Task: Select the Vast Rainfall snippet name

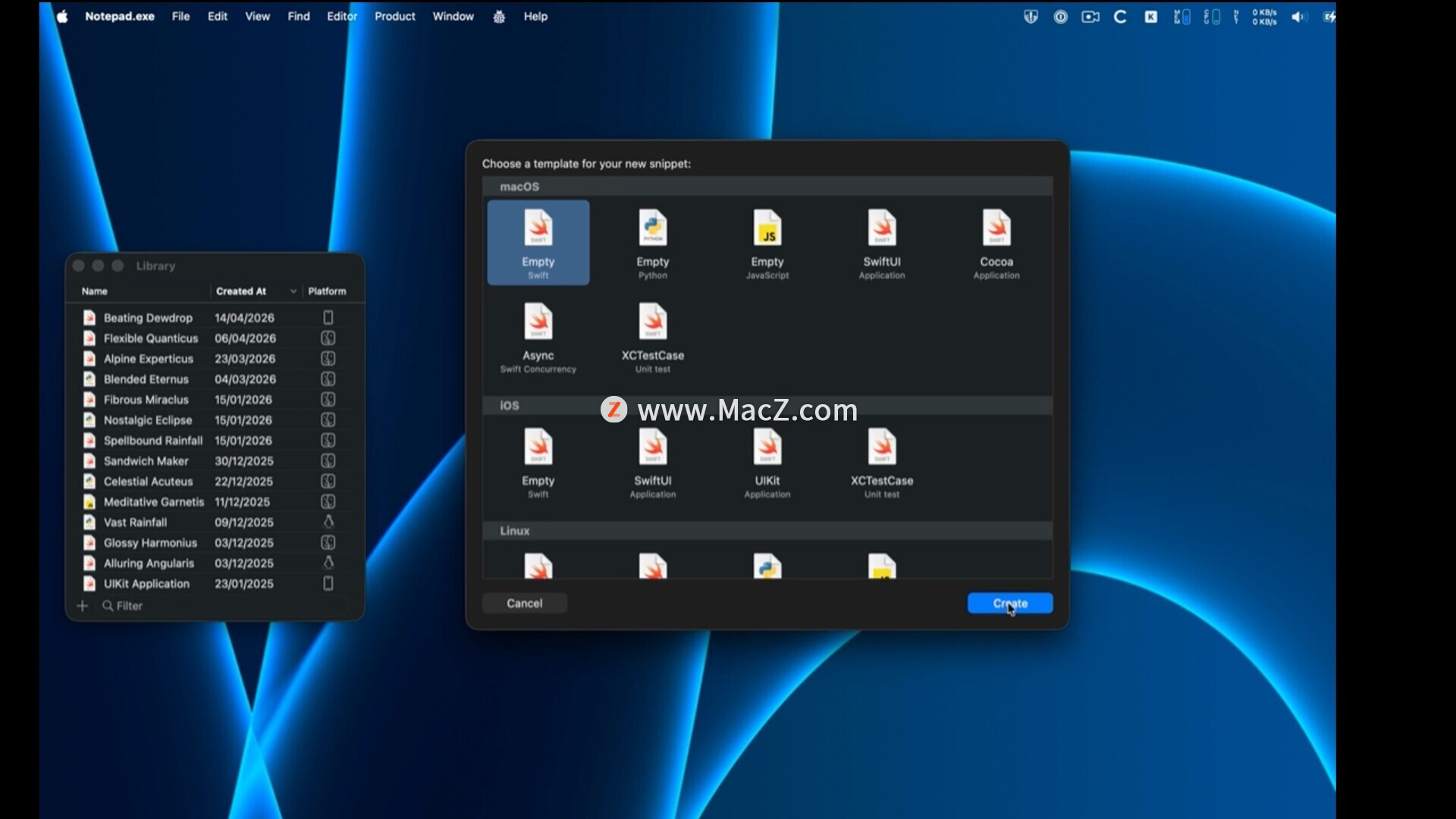Action: click(136, 522)
